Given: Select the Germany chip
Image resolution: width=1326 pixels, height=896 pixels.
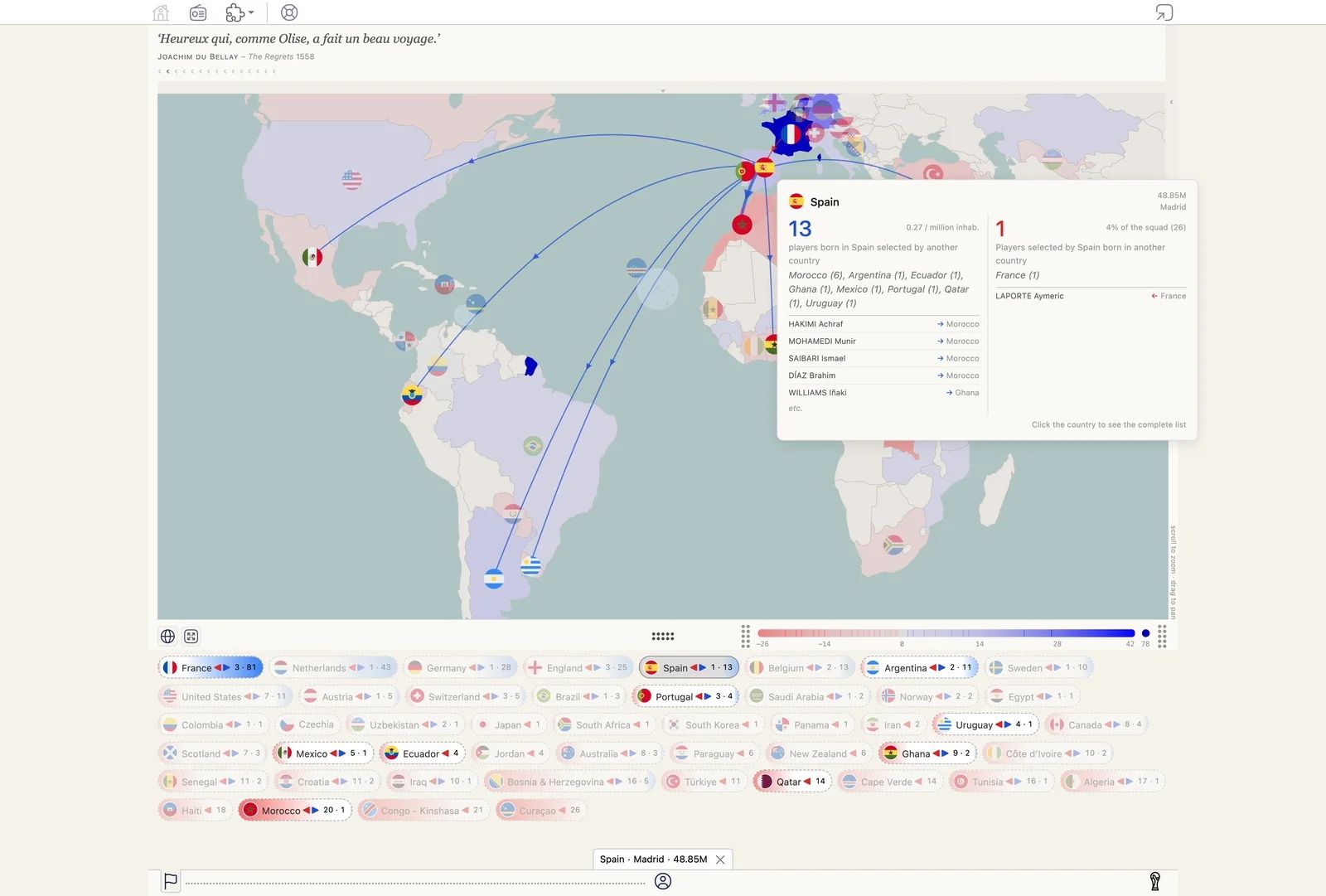Looking at the screenshot, I should pyautogui.click(x=460, y=667).
